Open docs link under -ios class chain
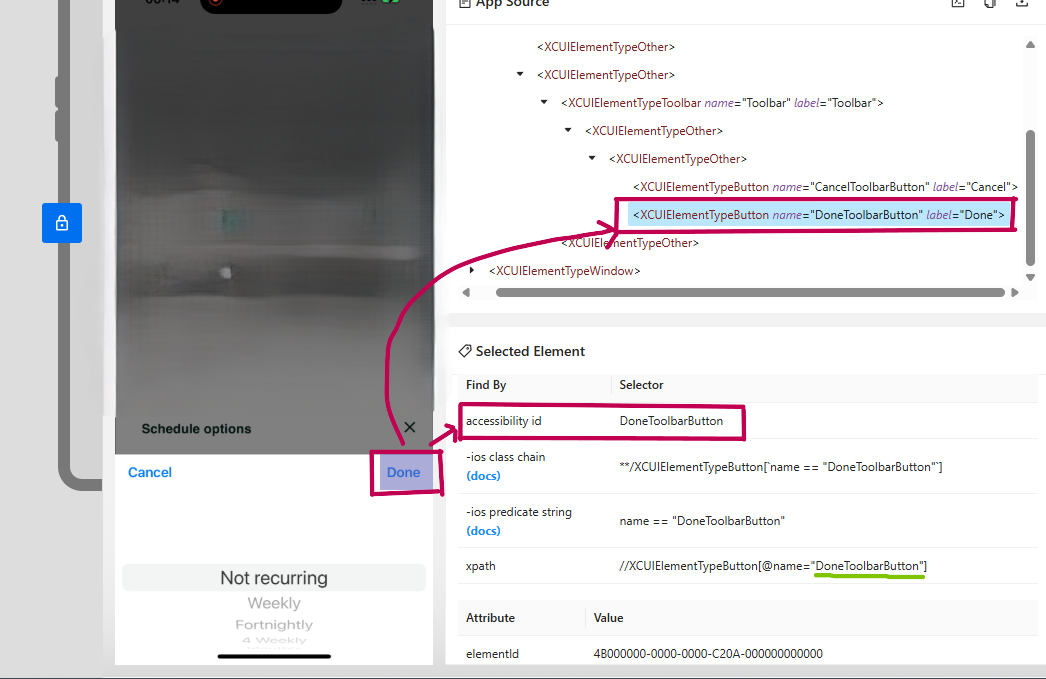The image size is (1046, 679). coord(484,476)
